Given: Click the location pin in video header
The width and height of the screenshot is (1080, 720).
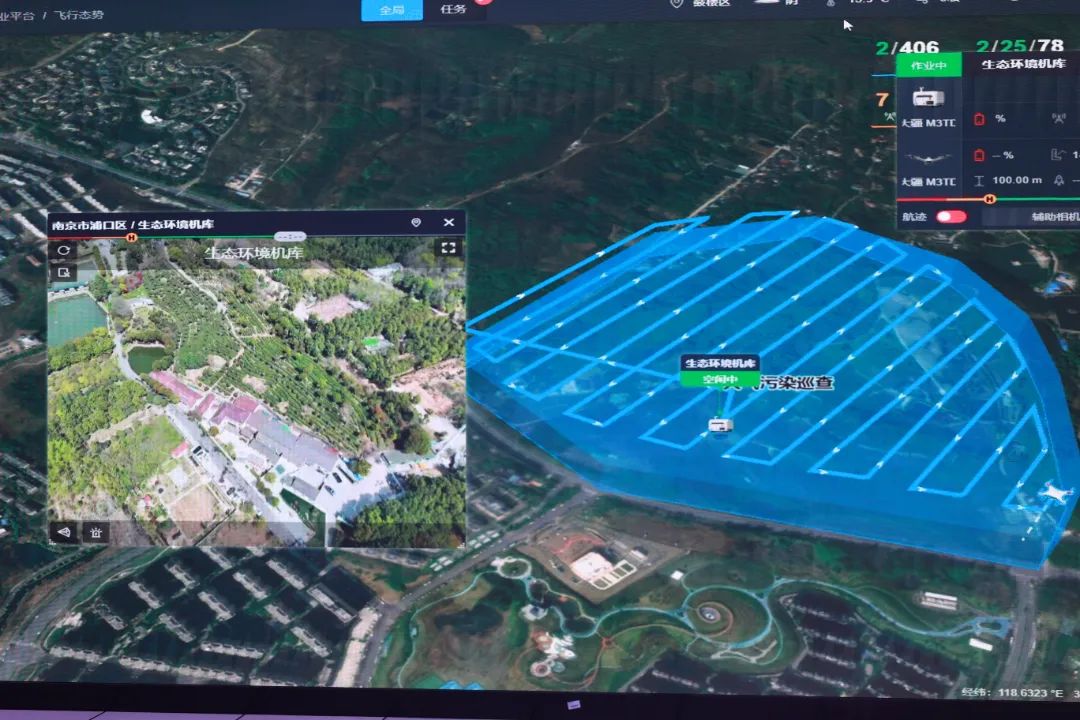Looking at the screenshot, I should pyautogui.click(x=416, y=223).
